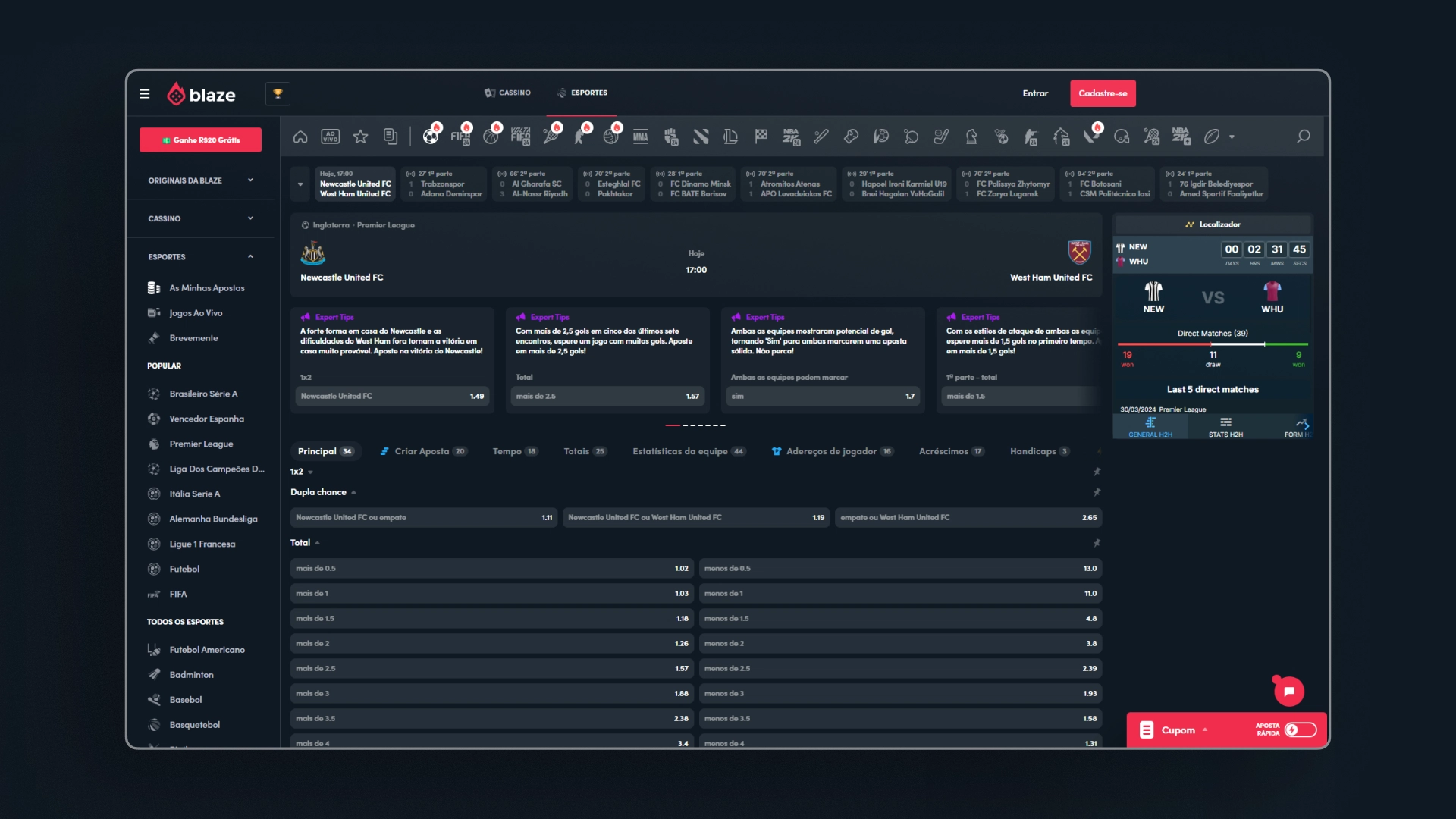Pin the Total market section
The width and height of the screenshot is (1456, 819).
tap(1097, 543)
